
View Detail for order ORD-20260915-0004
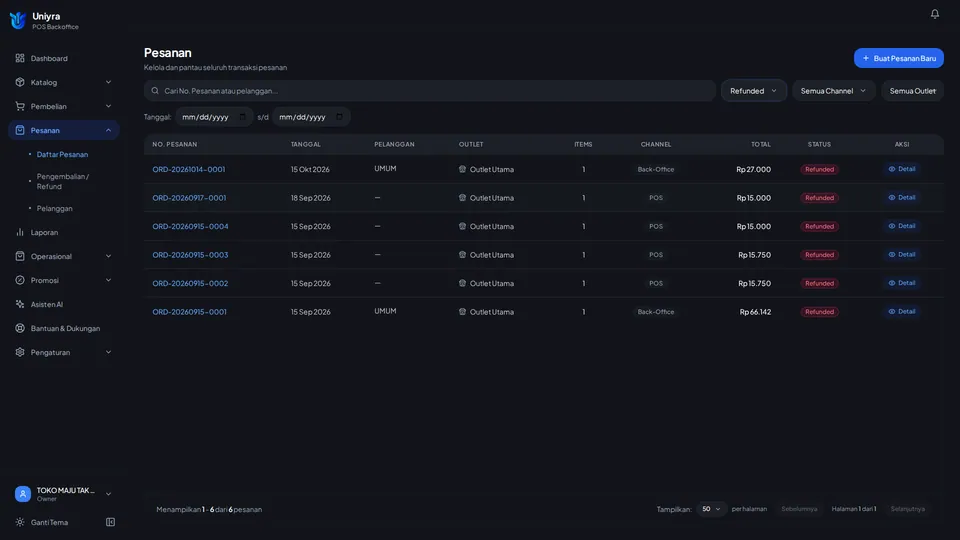pyautogui.click(x=902, y=226)
